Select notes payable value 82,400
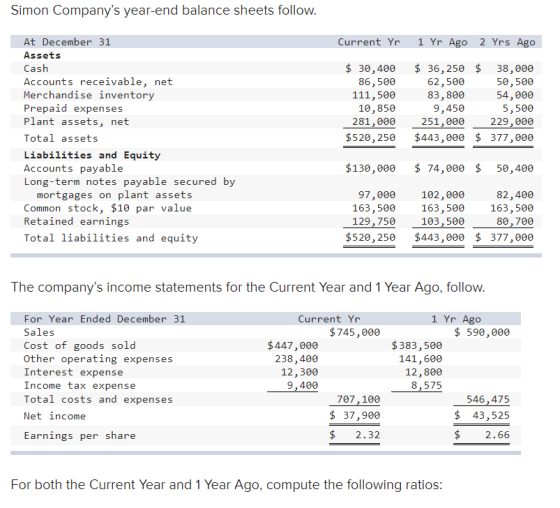560x508 pixels. (x=515, y=195)
